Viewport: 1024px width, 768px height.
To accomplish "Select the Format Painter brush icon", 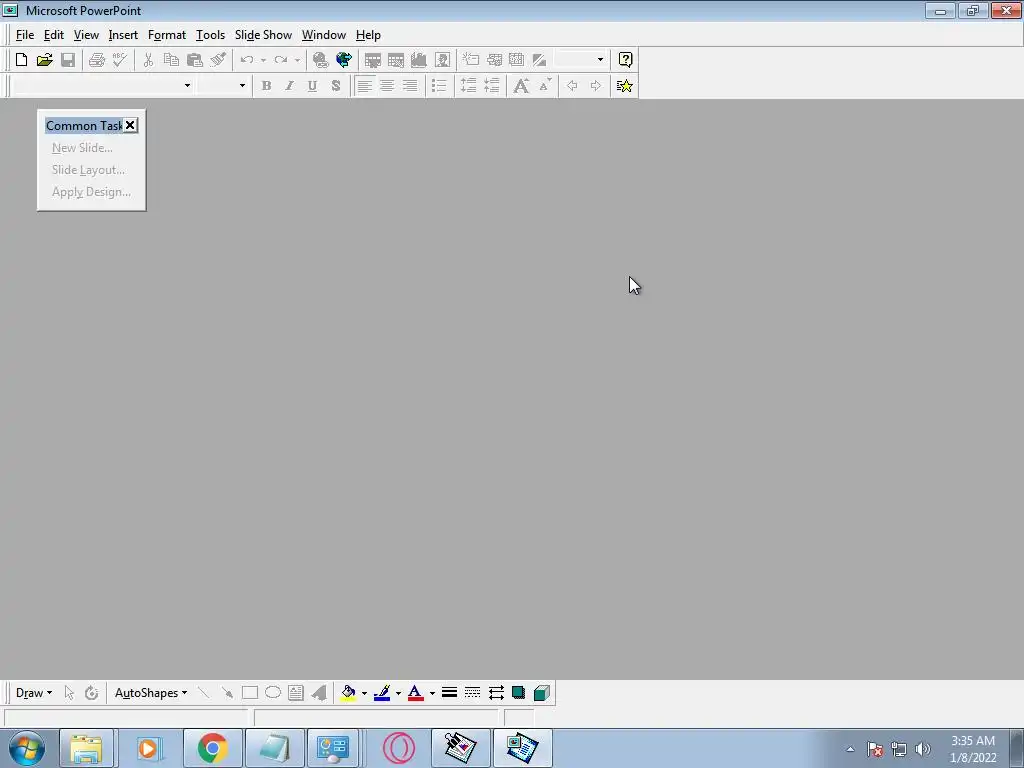I will [218, 60].
